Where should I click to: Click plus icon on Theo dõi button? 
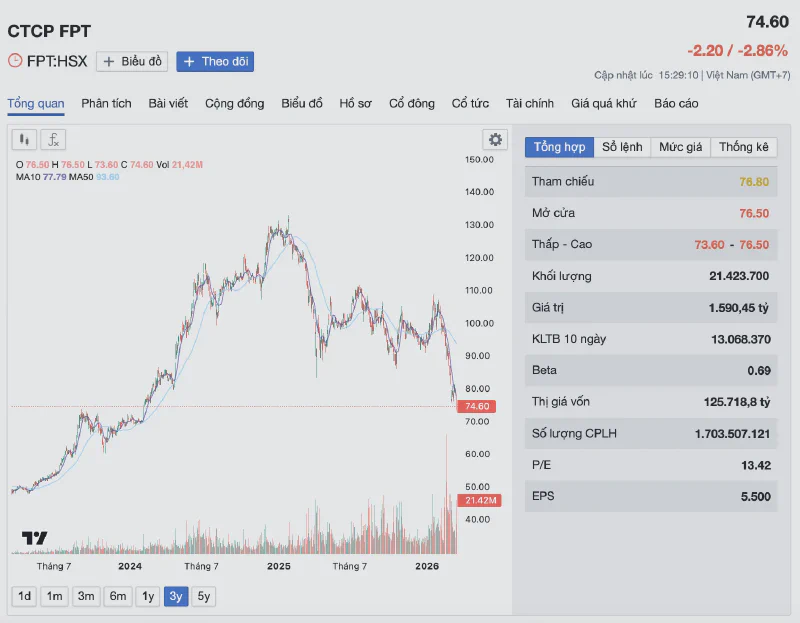tap(189, 62)
